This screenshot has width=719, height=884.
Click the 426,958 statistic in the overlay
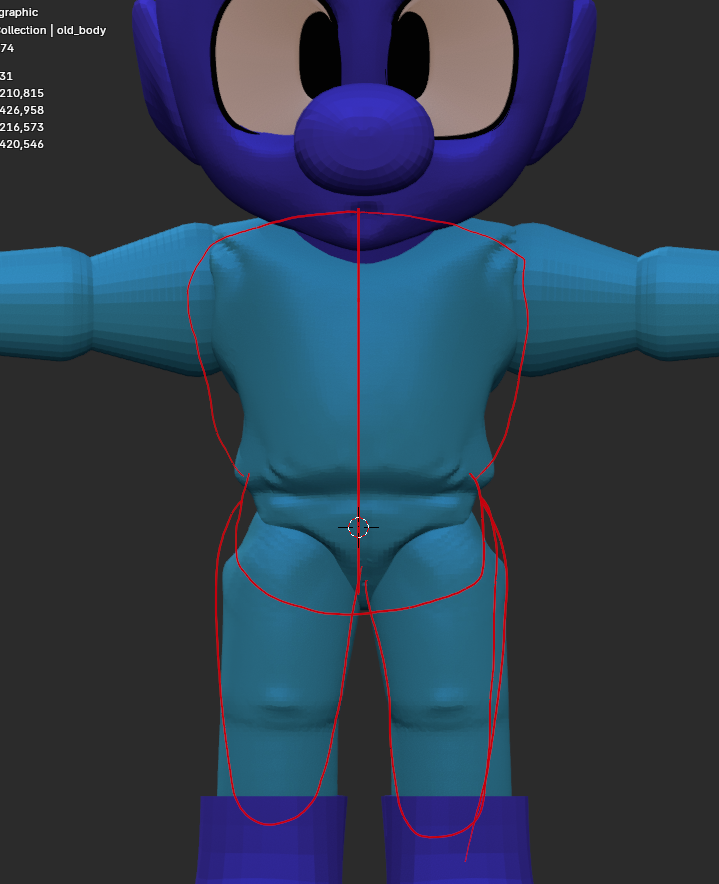[22, 110]
